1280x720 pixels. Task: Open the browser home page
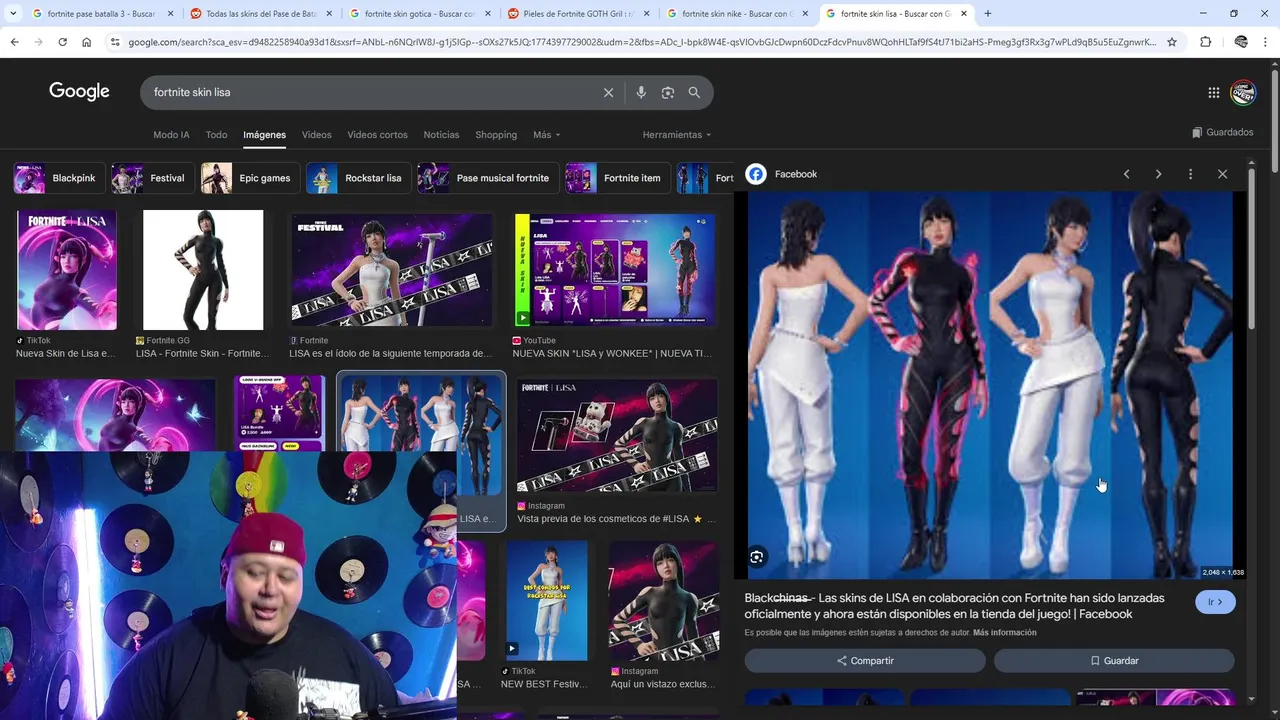tap(86, 42)
